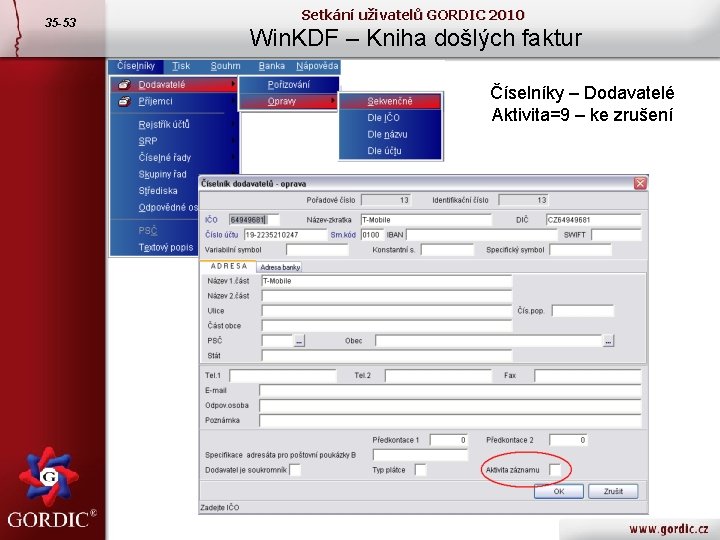Click the E-mail input field

tap(450, 391)
